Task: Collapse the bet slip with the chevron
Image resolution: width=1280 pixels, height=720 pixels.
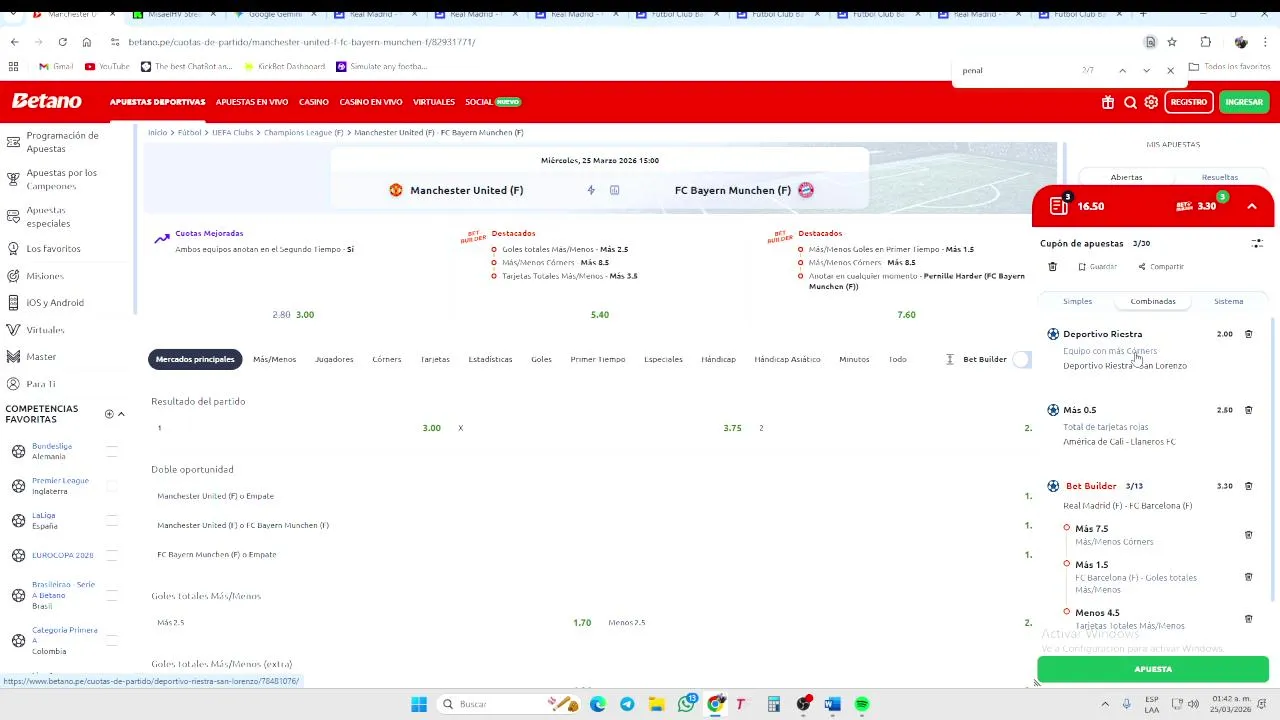Action: pyautogui.click(x=1252, y=206)
